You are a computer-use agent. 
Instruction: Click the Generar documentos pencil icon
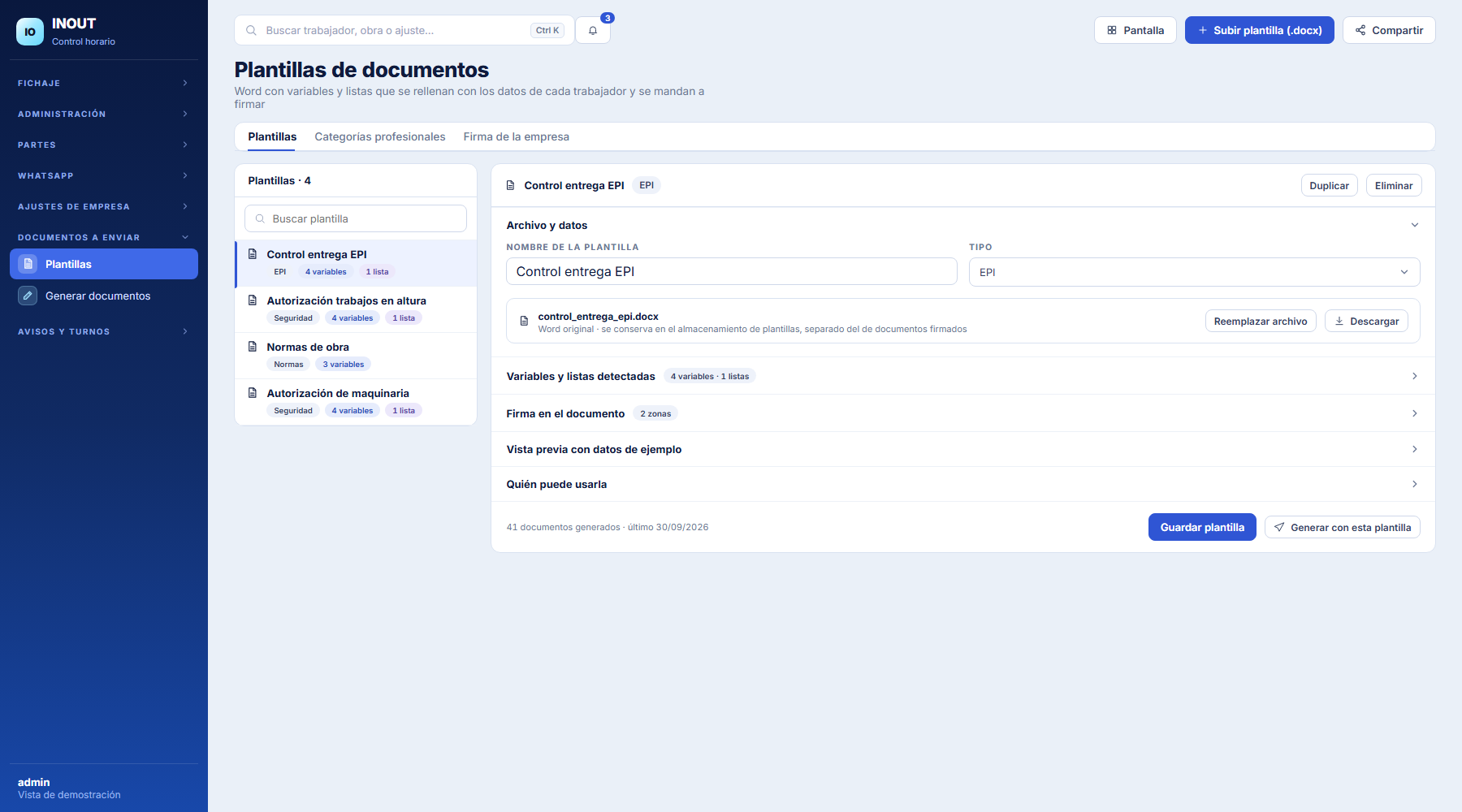(28, 296)
